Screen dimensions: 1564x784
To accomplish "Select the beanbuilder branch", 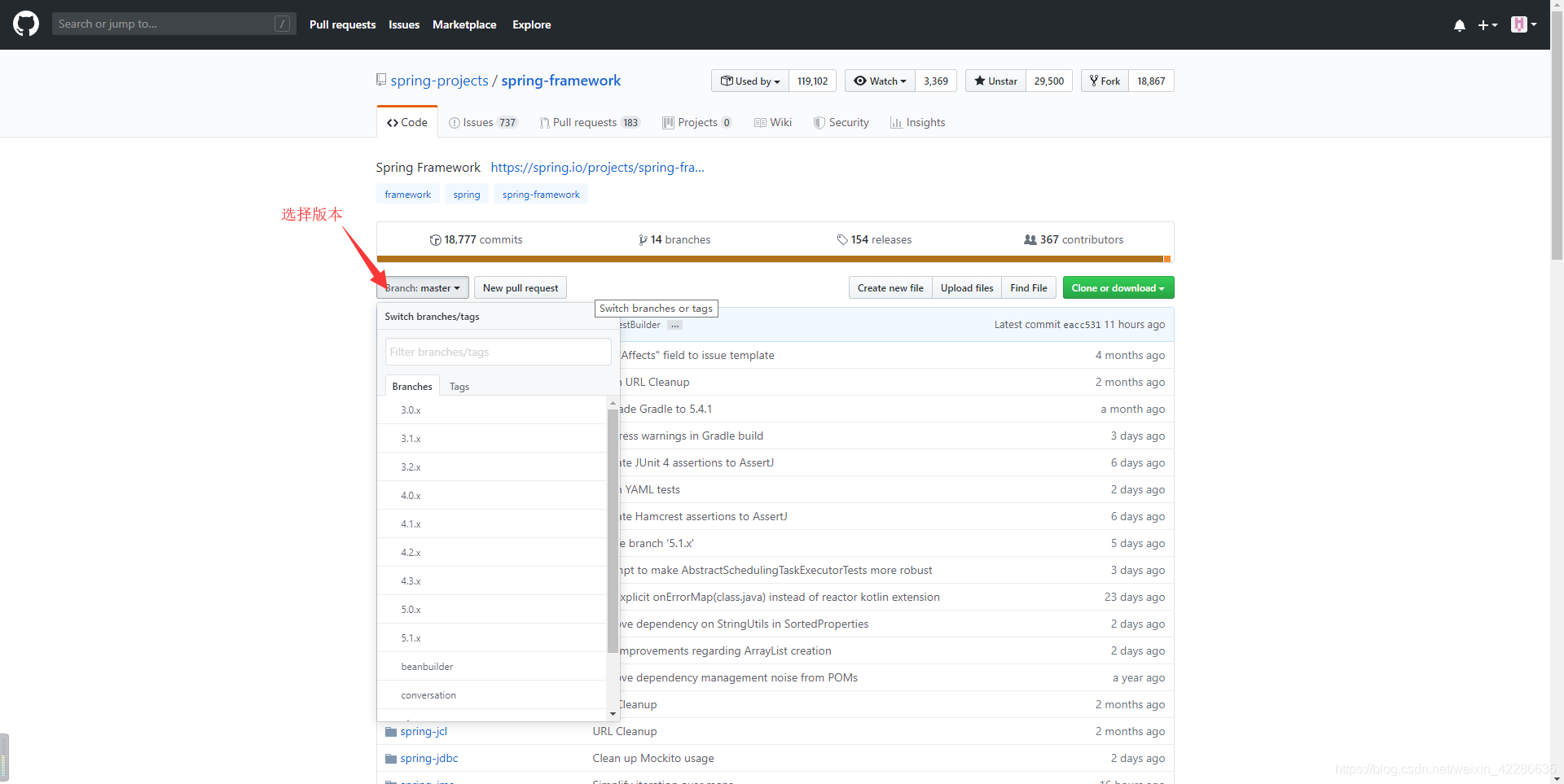I will [492, 667].
